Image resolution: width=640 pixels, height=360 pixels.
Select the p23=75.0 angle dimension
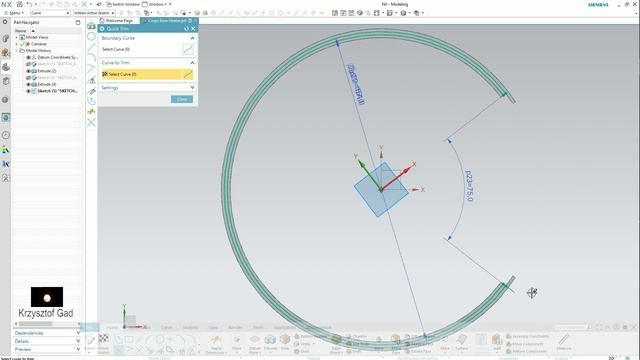click(469, 186)
